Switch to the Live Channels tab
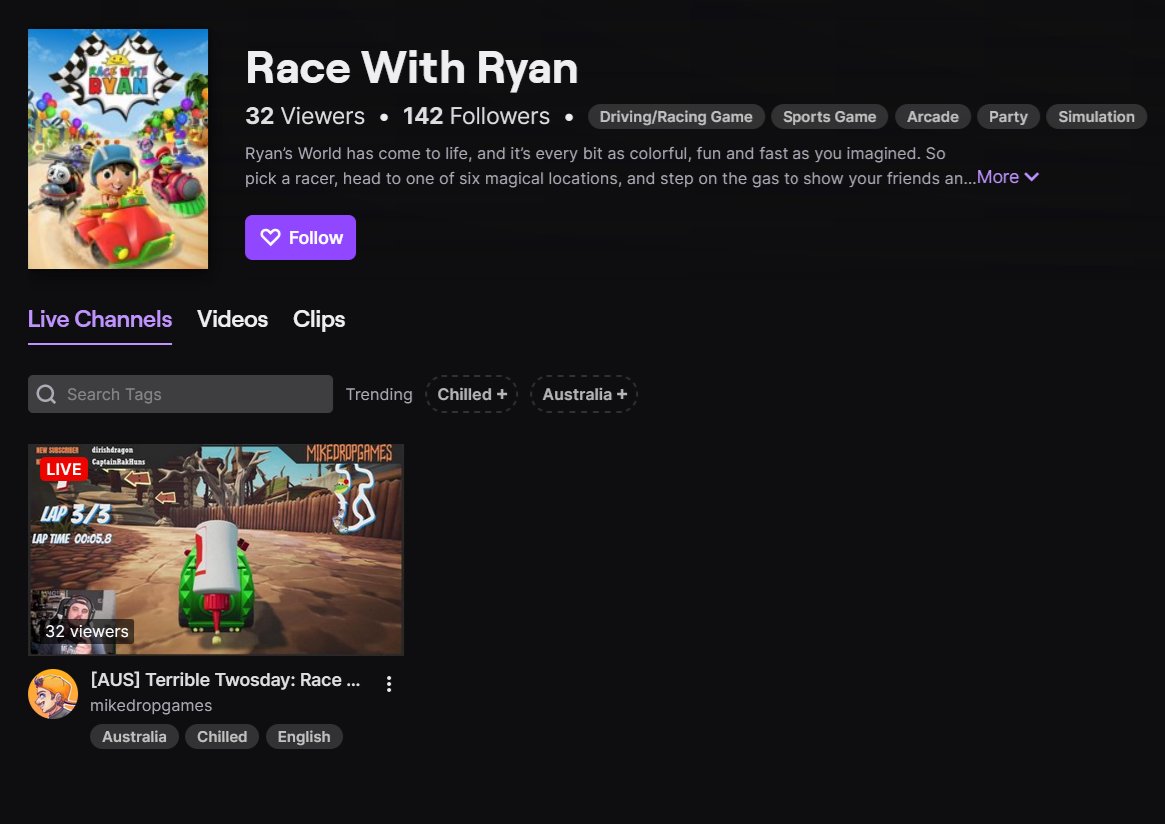The height and width of the screenshot is (824, 1165). 100,319
